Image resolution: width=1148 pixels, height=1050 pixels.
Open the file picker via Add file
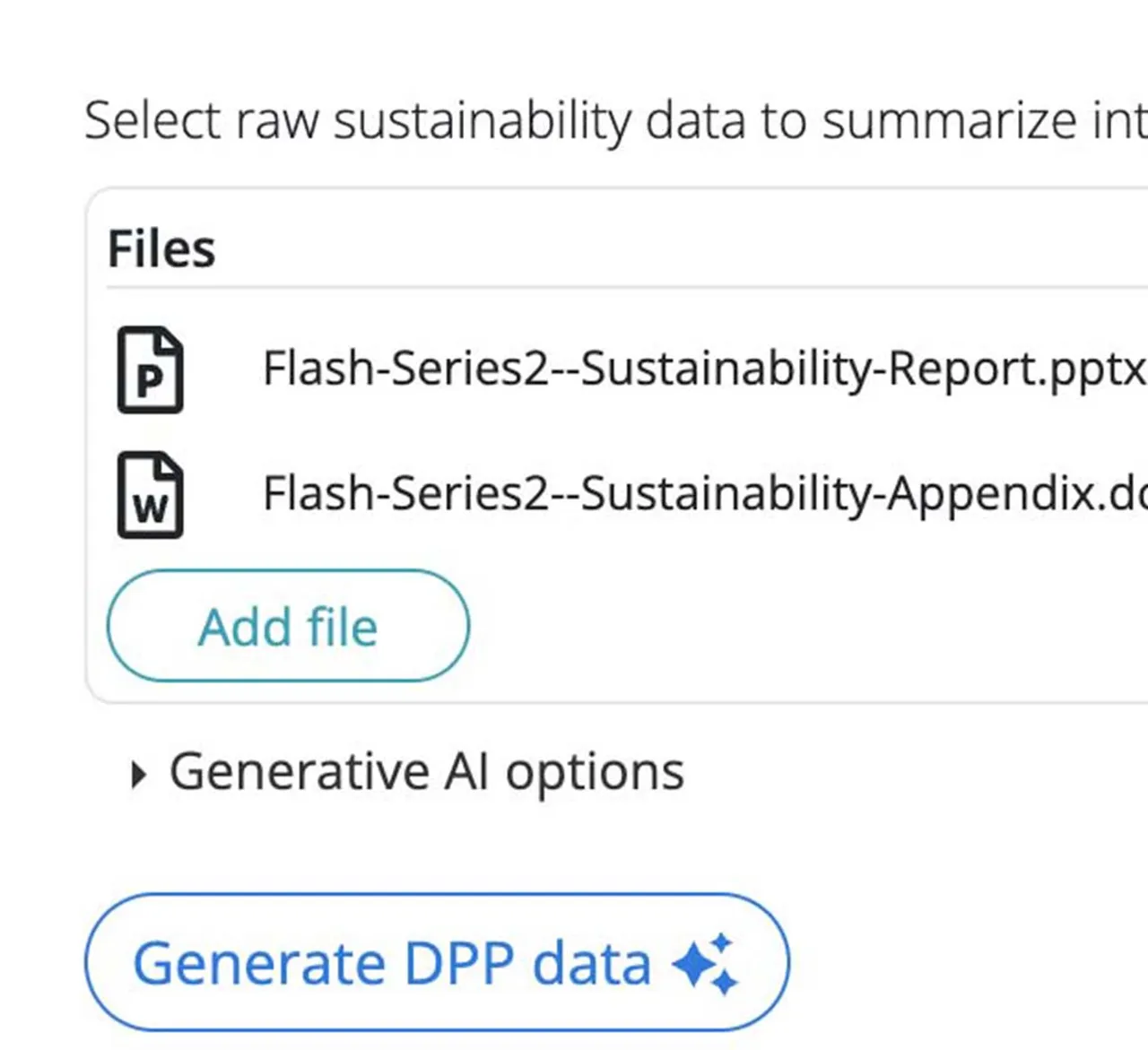[289, 627]
